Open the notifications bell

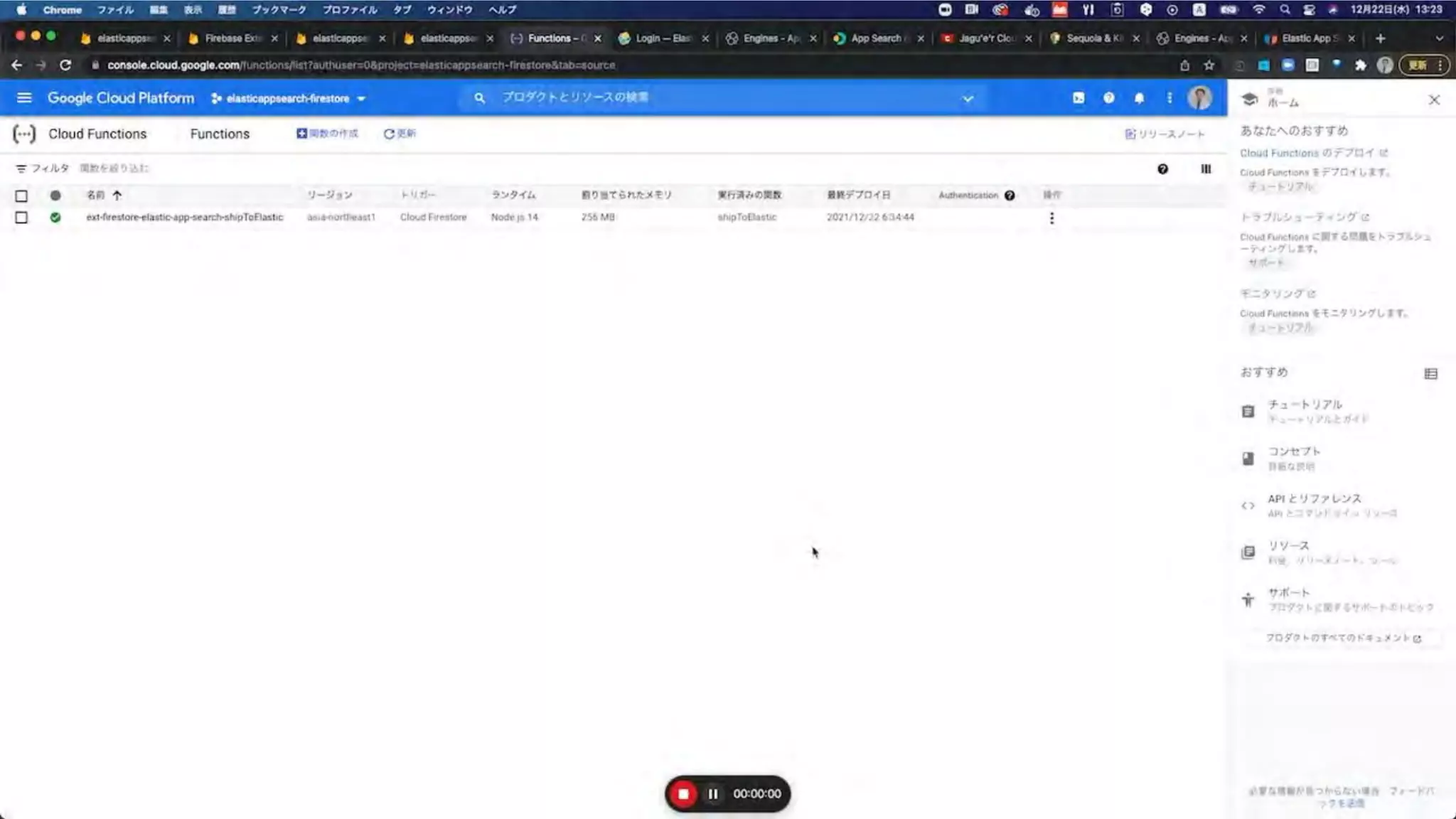point(1139,98)
